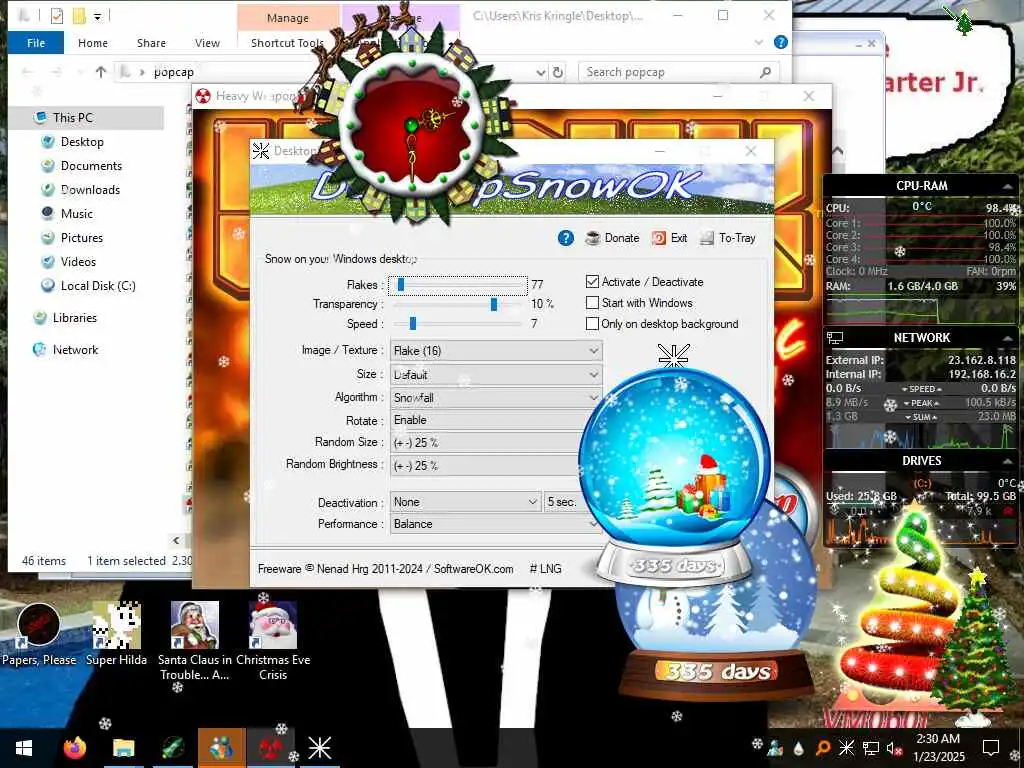The image size is (1024, 768).
Task: Click the To-Tray label
Action: (737, 238)
